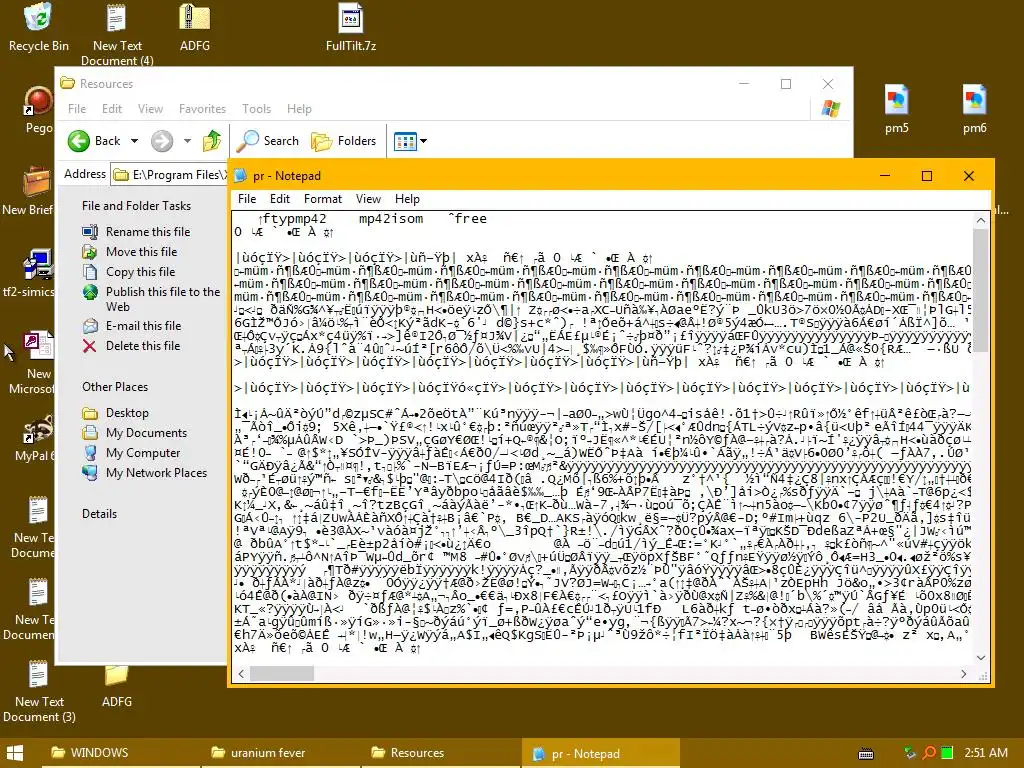Open Forward button history dropdown arrow
This screenshot has height=768, width=1024.
pyautogui.click(x=187, y=141)
